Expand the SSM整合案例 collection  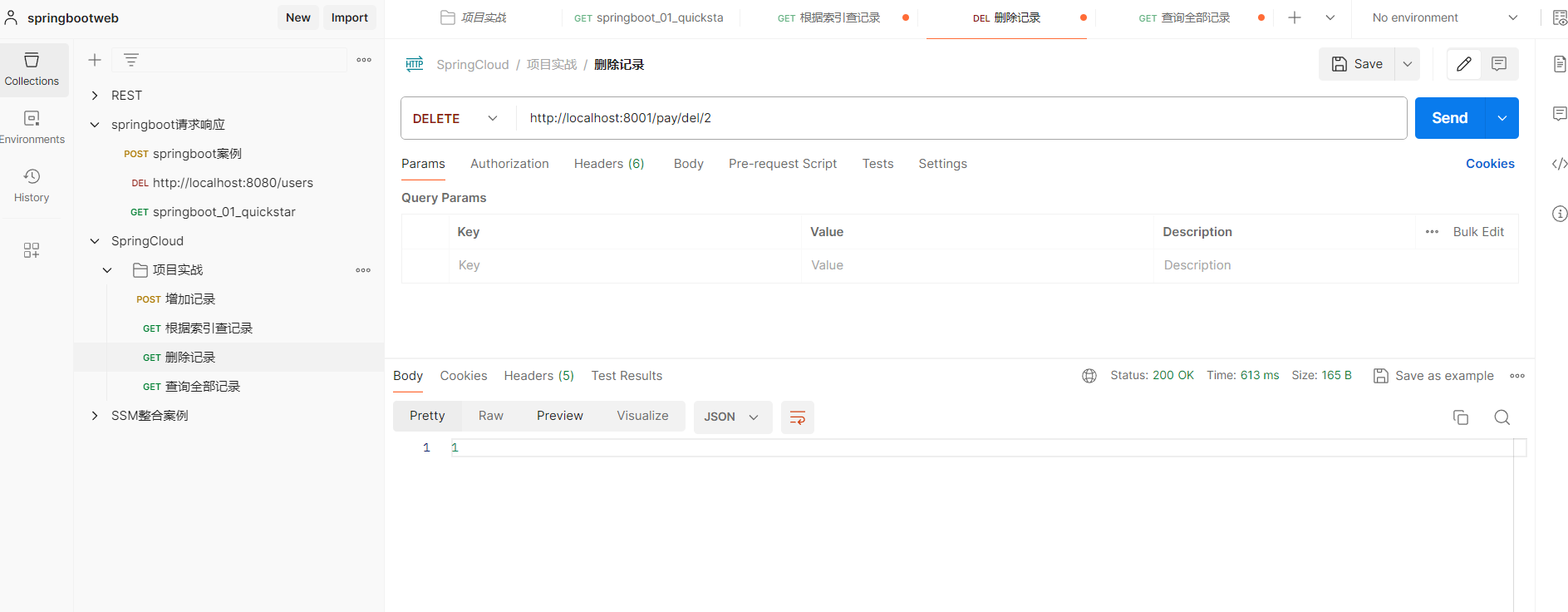(x=95, y=416)
